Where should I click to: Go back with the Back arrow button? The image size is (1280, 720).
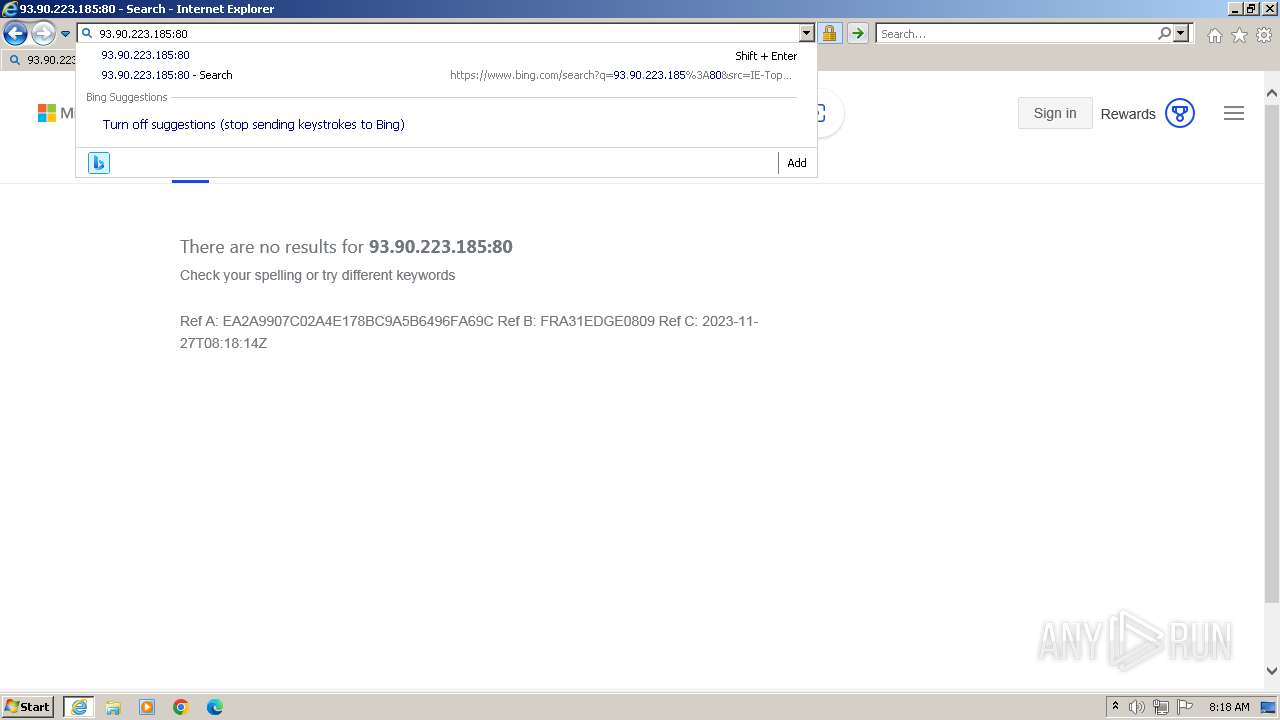point(15,34)
